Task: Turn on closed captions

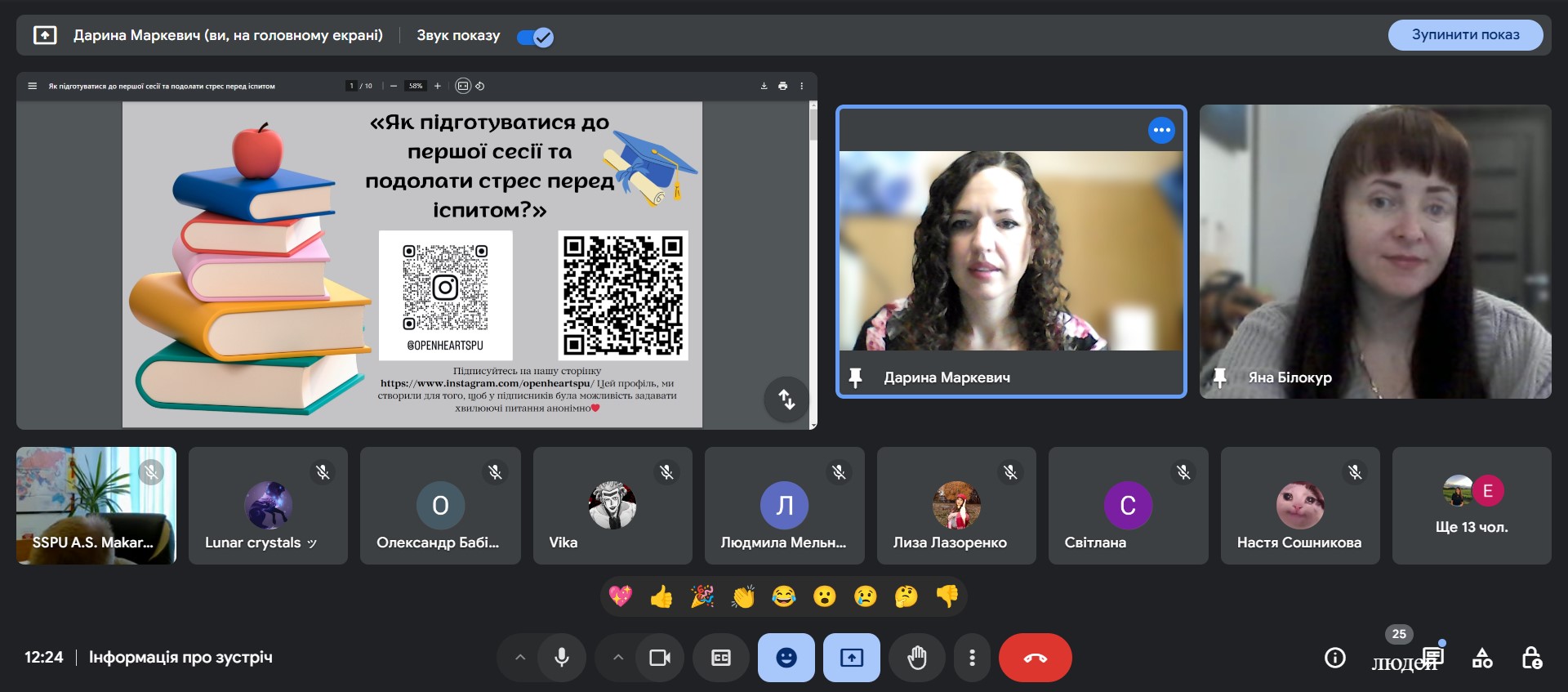Action: 721,658
